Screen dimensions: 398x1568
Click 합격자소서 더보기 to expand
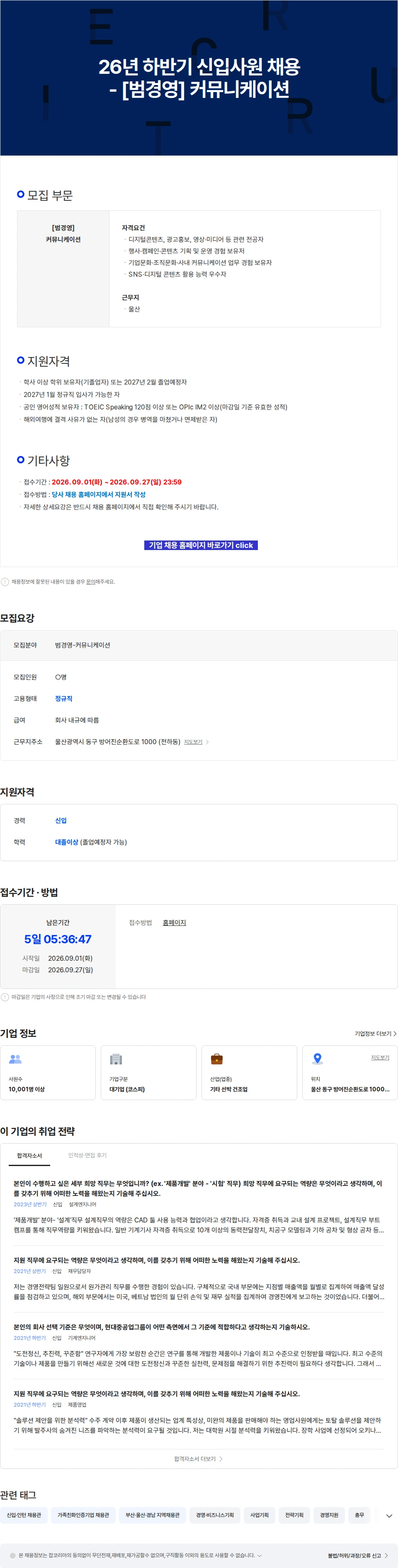(x=199, y=1458)
